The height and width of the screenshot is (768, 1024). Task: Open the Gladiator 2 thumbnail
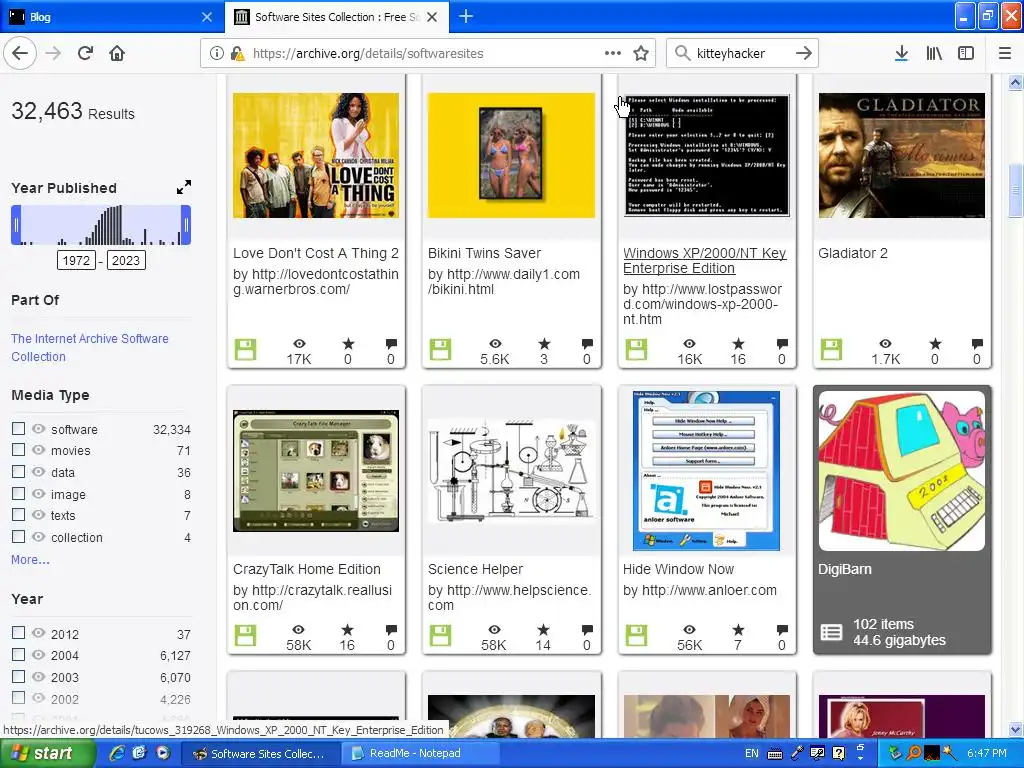[x=902, y=155]
